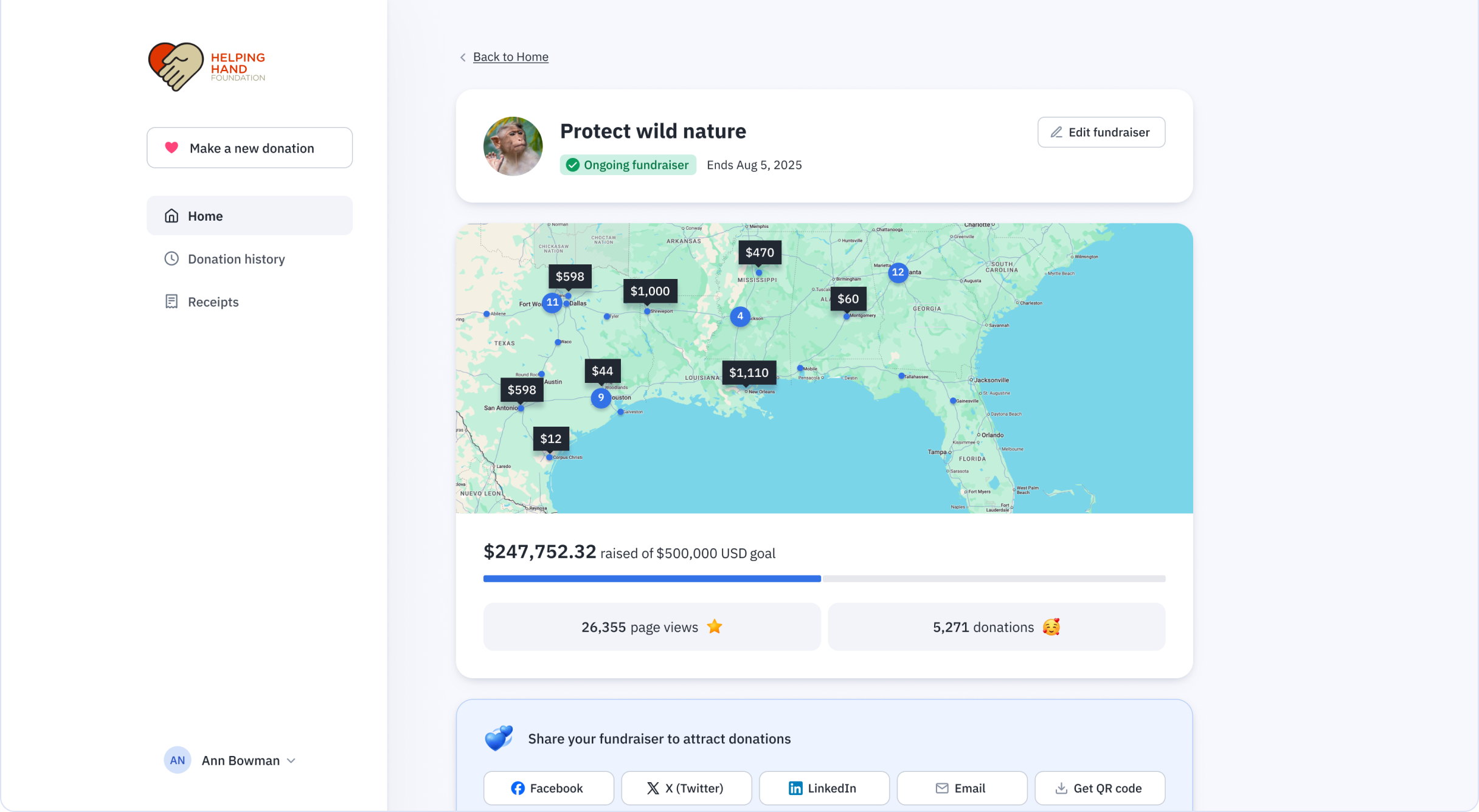Click the blue hearts share icon
The image size is (1479, 812).
[x=499, y=738]
